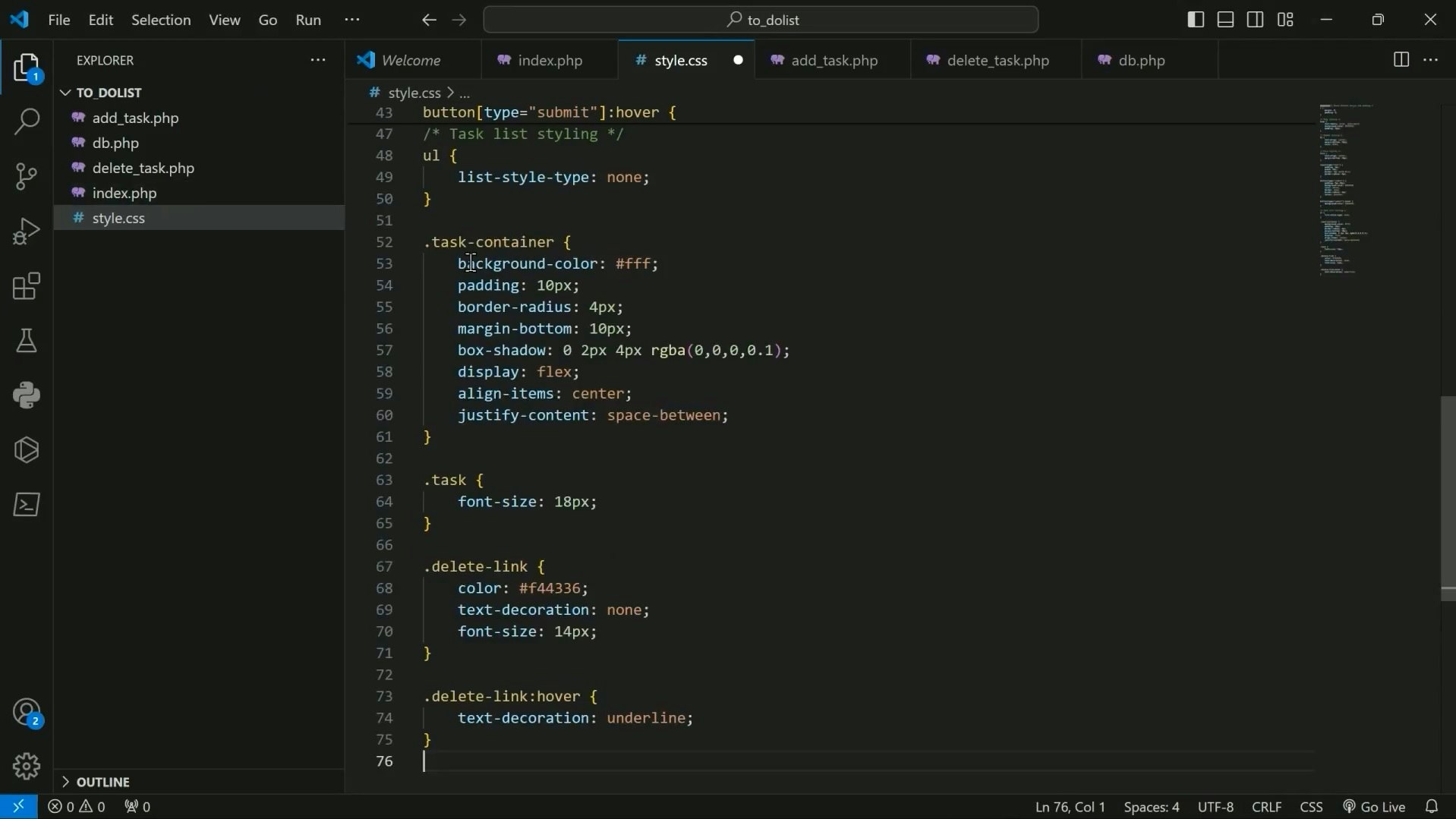The image size is (1456, 819).
Task: Toggle the bottom panel visibility
Action: (x=1224, y=20)
